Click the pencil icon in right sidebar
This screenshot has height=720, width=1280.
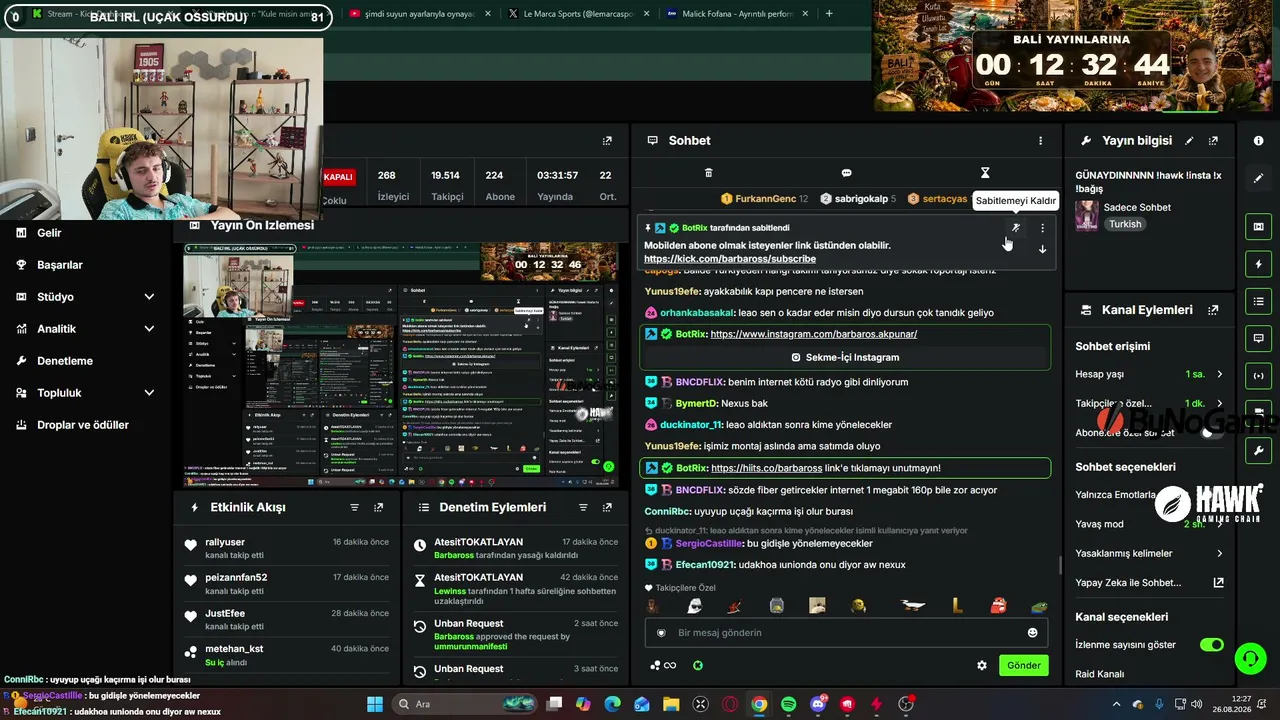[1258, 178]
